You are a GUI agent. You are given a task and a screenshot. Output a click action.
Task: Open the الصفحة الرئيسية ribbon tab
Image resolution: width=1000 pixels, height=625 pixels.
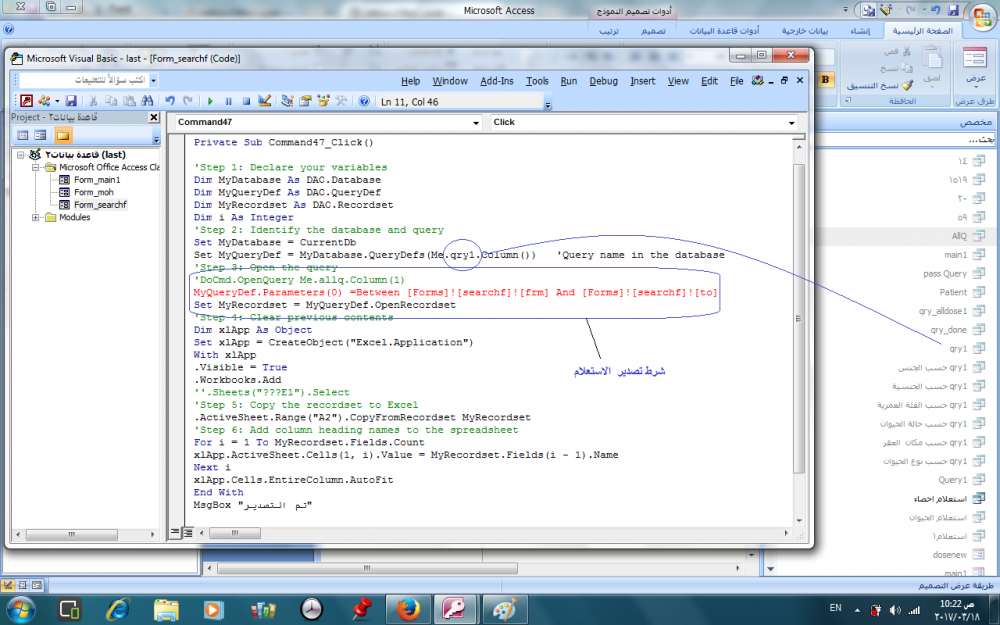(922, 31)
